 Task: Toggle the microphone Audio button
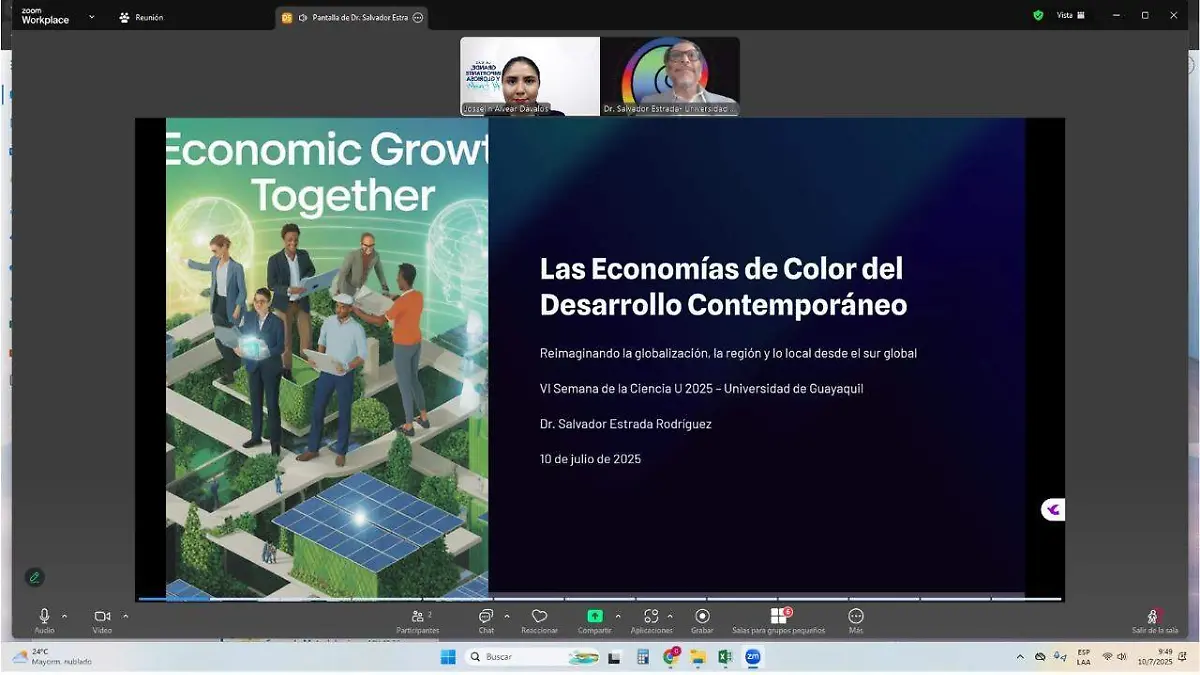(x=44, y=617)
